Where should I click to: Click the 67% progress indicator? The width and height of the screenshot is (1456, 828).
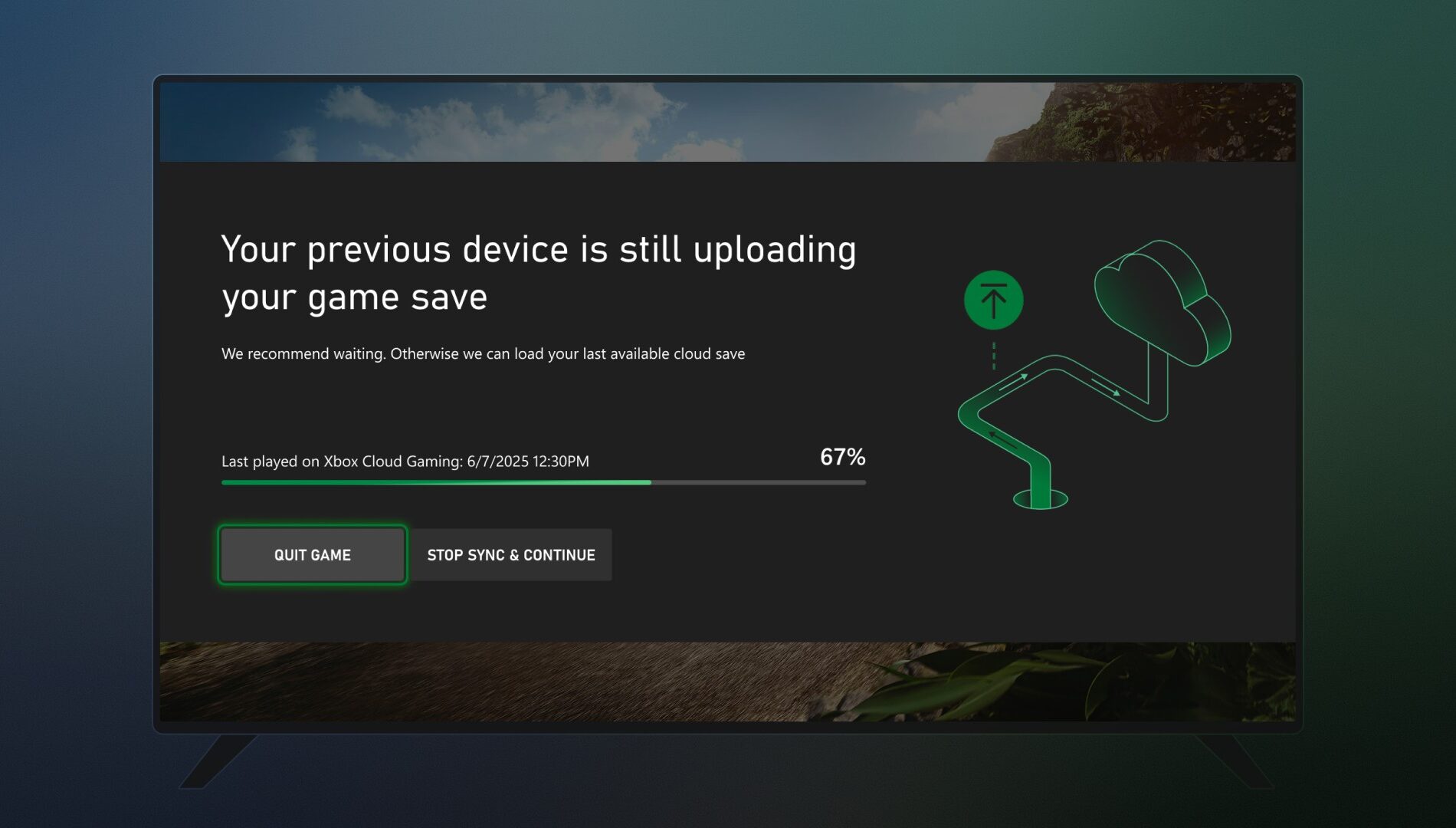841,458
